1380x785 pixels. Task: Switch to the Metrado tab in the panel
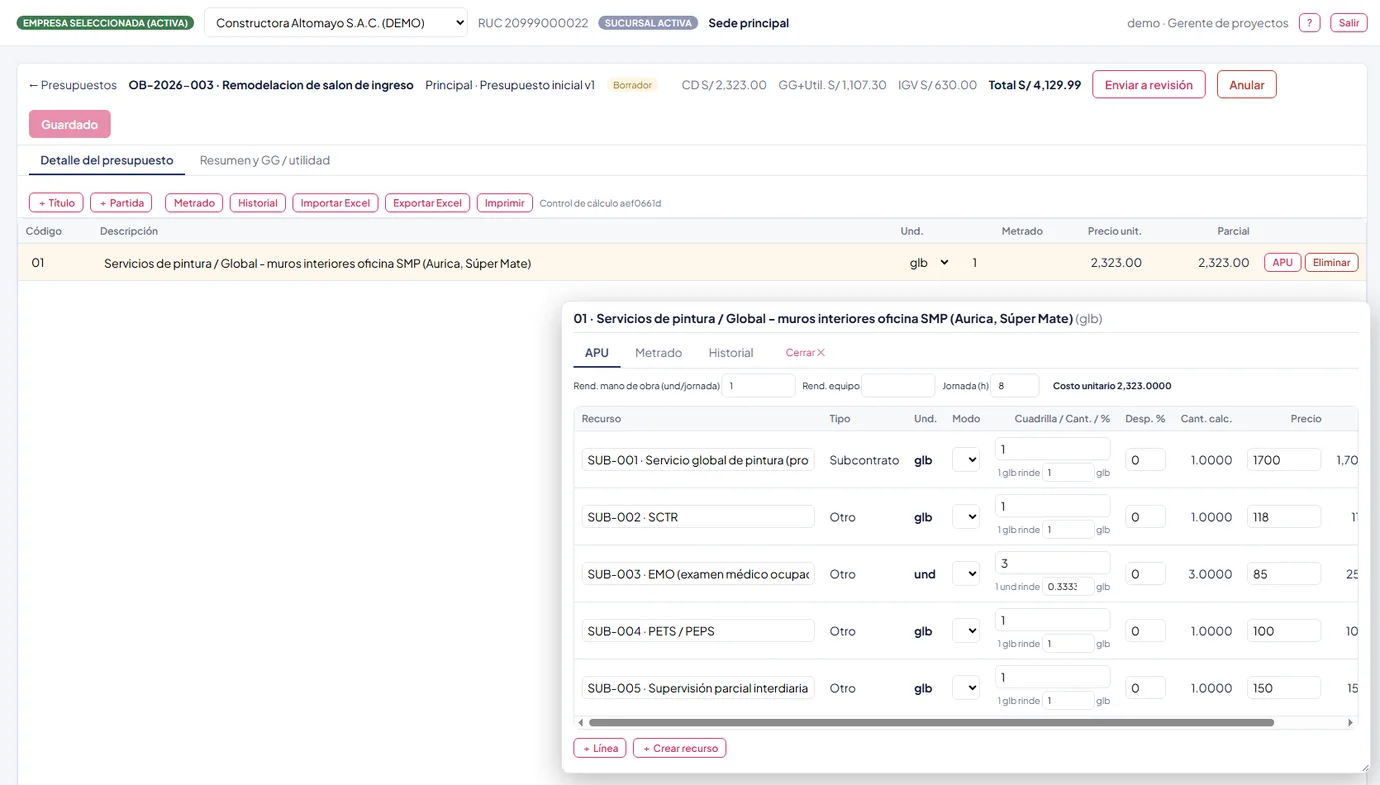[x=658, y=353]
